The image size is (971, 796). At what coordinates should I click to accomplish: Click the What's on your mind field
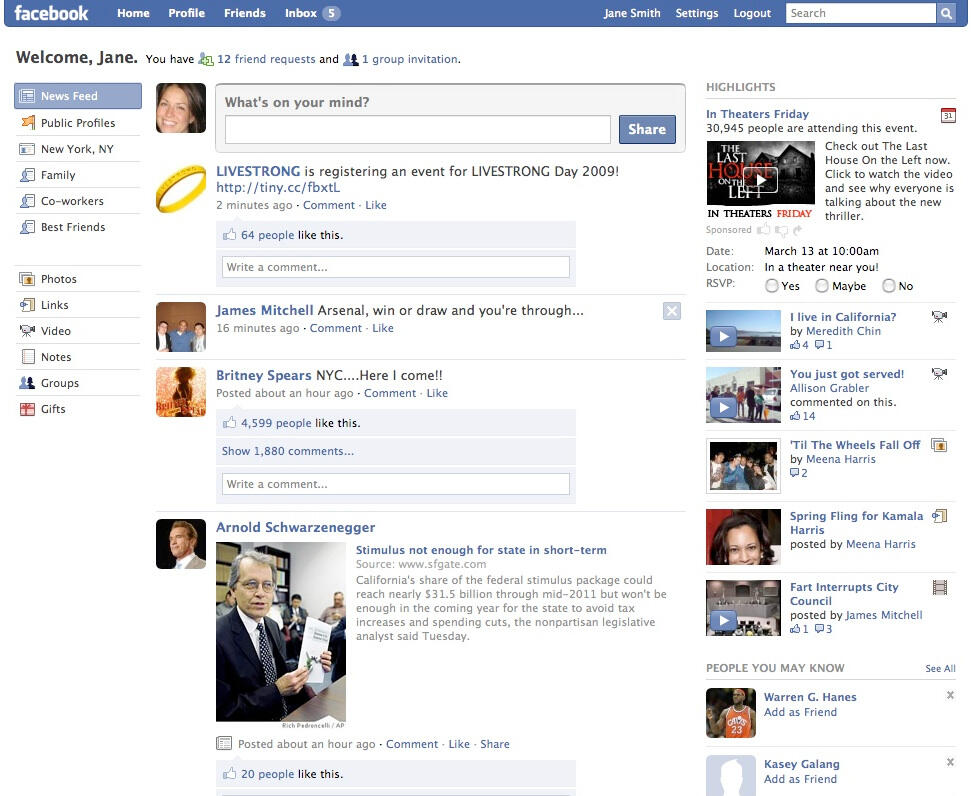tap(418, 129)
